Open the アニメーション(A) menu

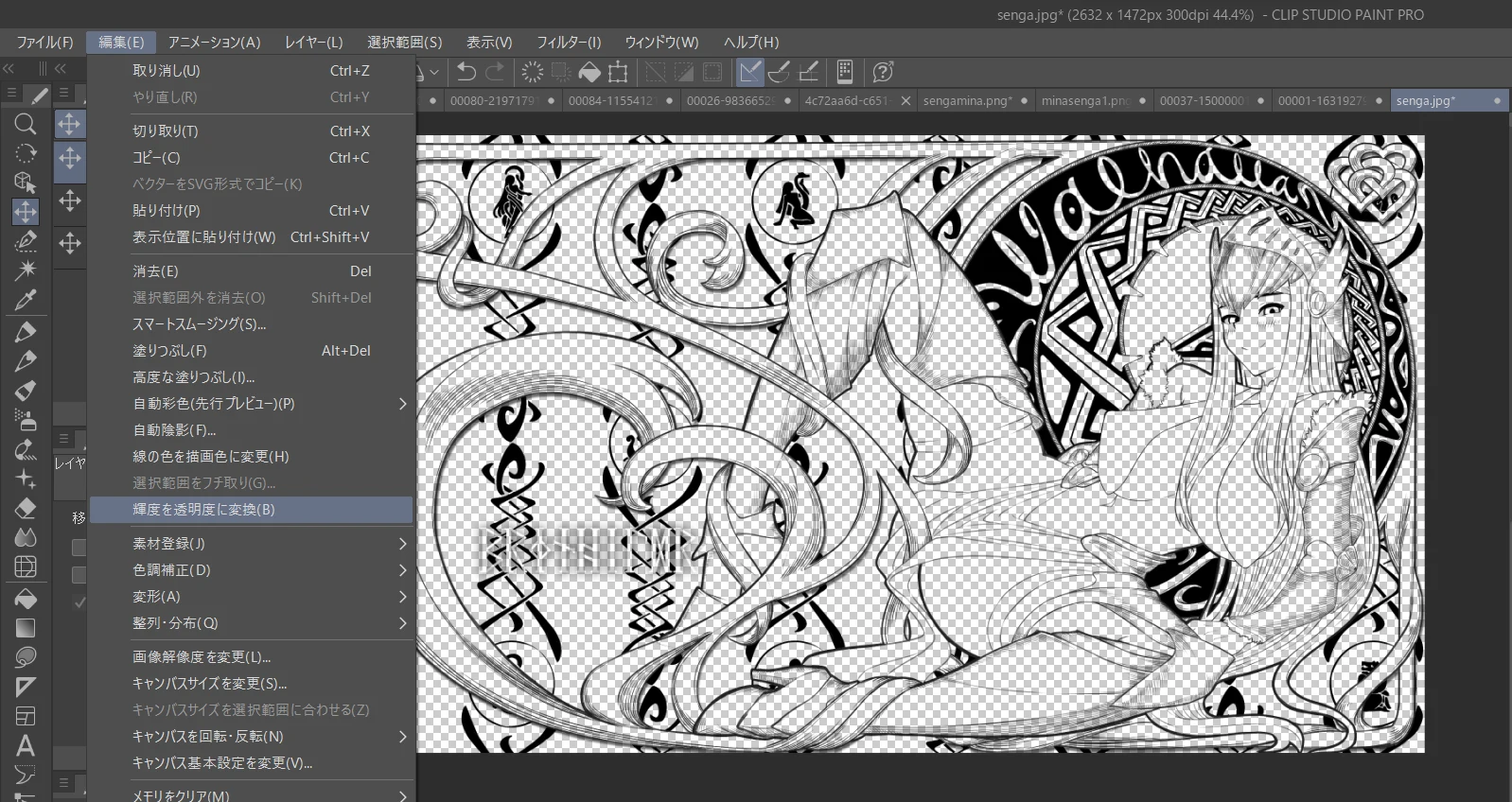[x=214, y=42]
